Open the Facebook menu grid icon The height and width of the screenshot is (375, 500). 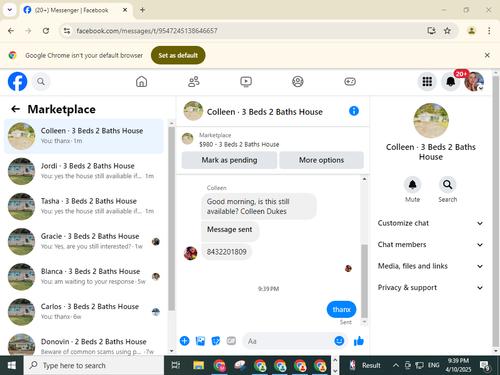427,81
